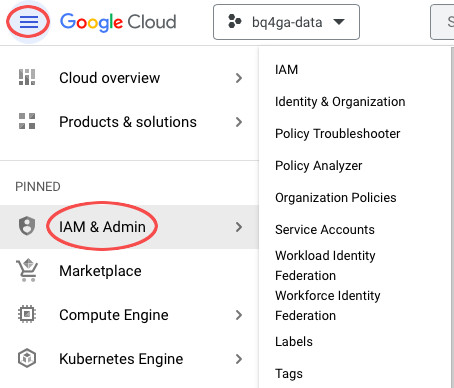Image resolution: width=454 pixels, height=388 pixels.
Task: Expand the Cloud overview submenu chevron
Action: coord(239,78)
